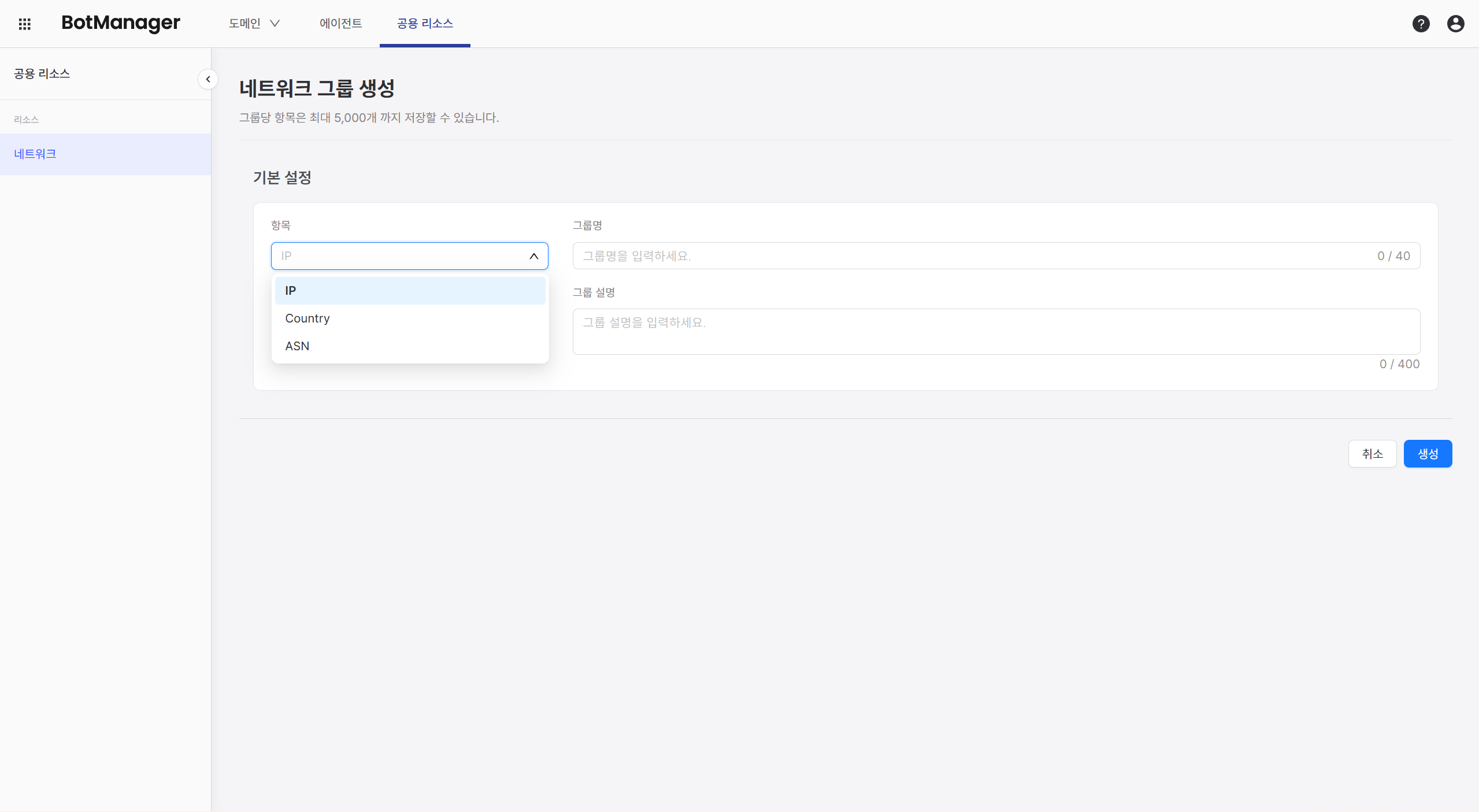
Task: Click the 0 / 40 character counter
Action: point(1393,256)
